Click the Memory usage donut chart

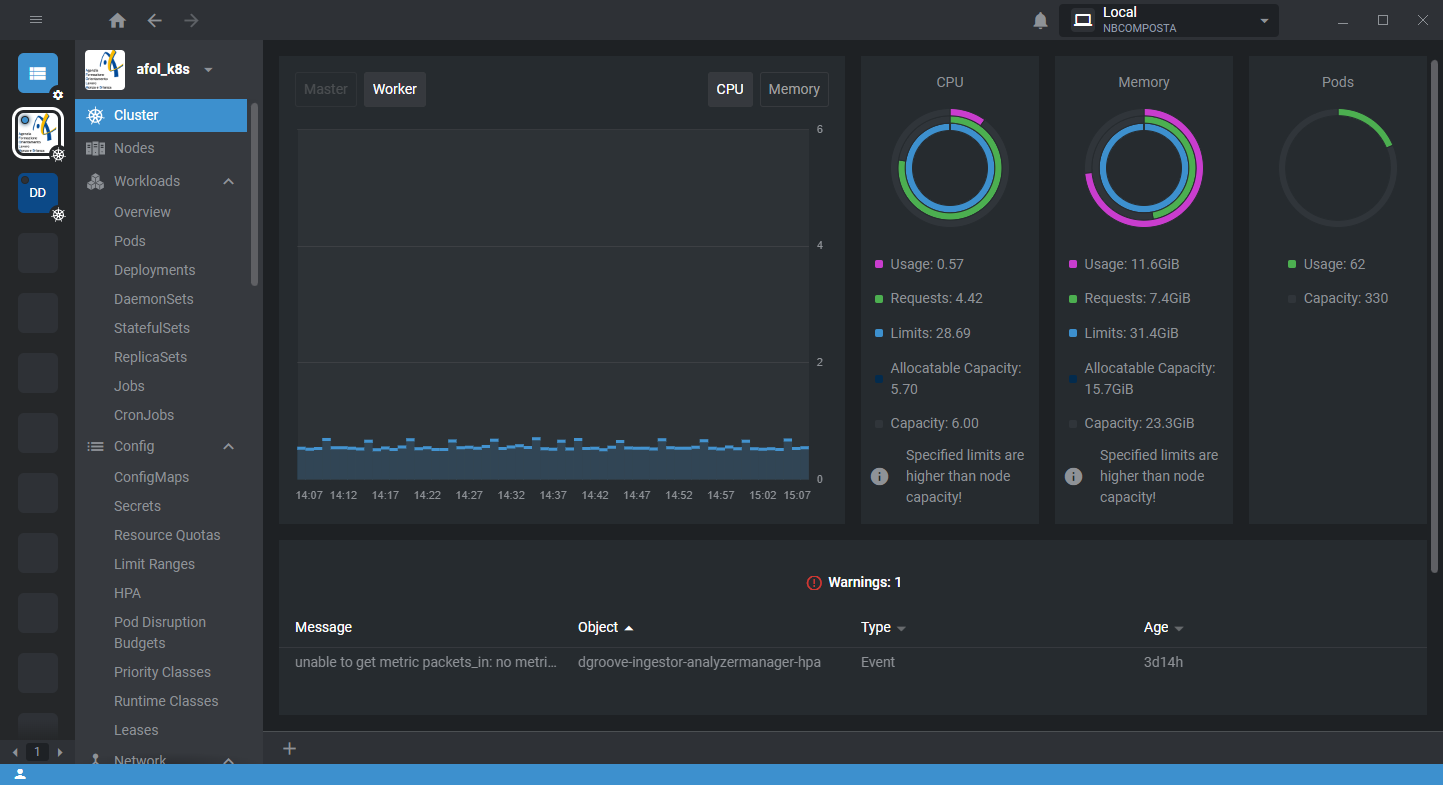point(1144,168)
